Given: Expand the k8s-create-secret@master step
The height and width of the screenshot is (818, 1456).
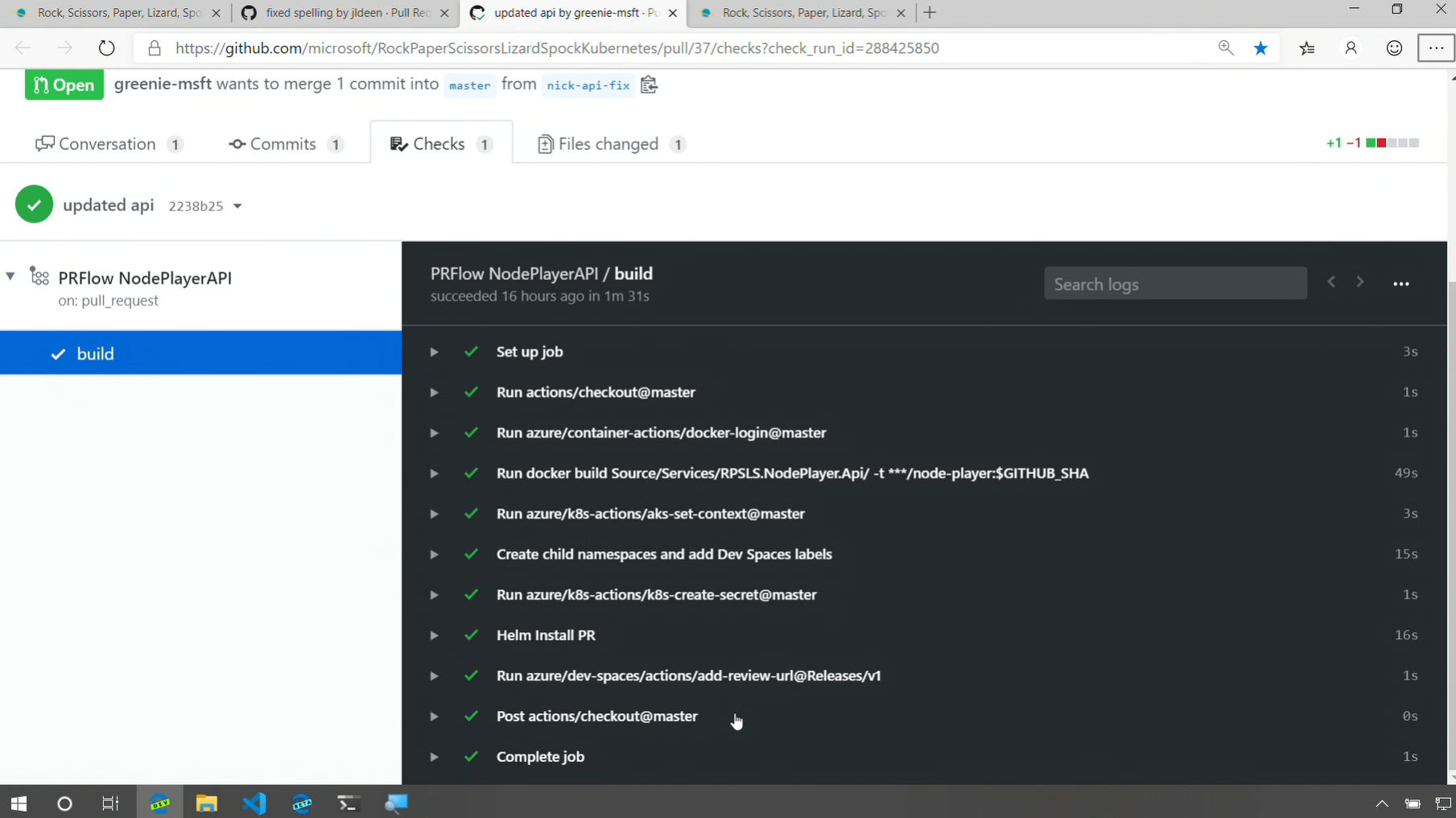Looking at the screenshot, I should coord(434,595).
